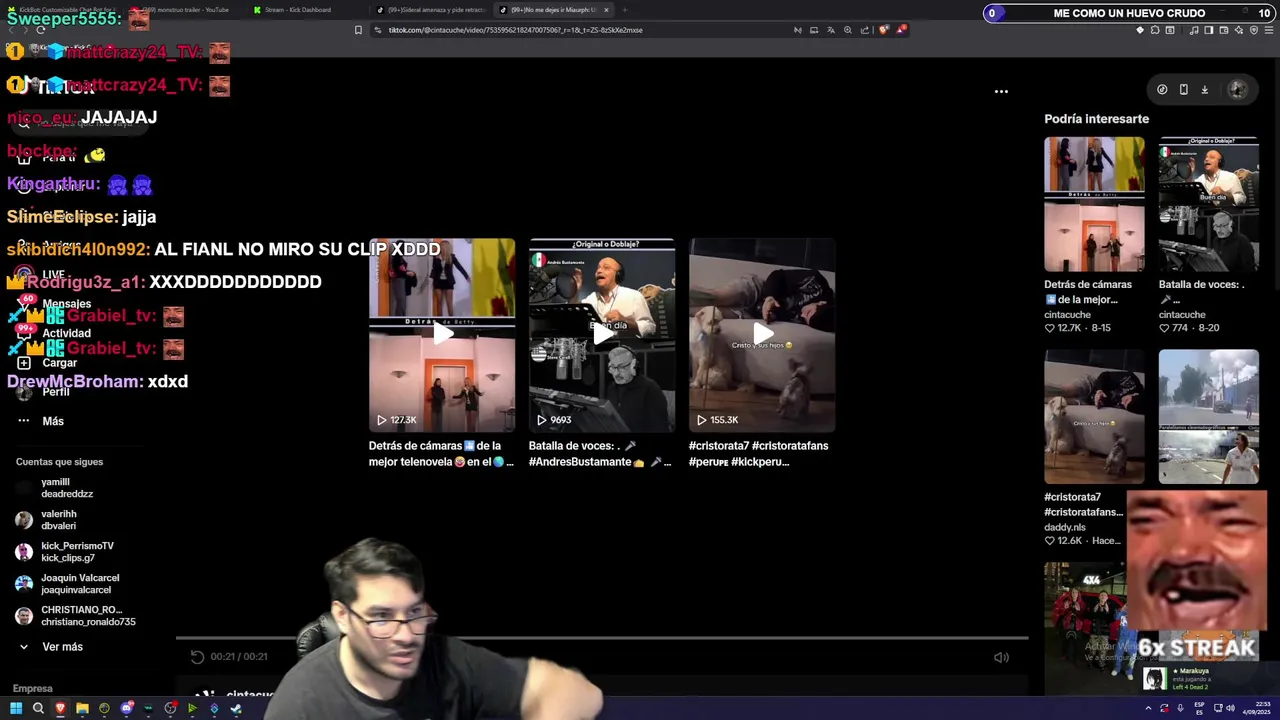Switch to the Stream - Kick Dashboard tab
1280x720 pixels.
point(297,10)
